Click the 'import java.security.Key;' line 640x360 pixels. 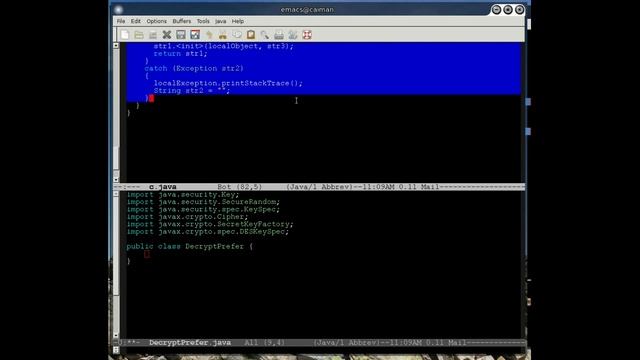[182, 195]
